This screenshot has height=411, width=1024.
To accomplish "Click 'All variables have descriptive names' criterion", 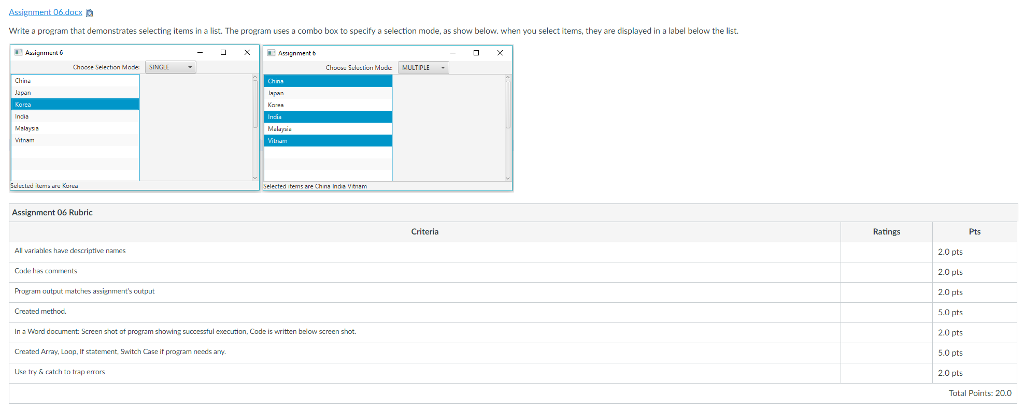I will [x=69, y=252].
